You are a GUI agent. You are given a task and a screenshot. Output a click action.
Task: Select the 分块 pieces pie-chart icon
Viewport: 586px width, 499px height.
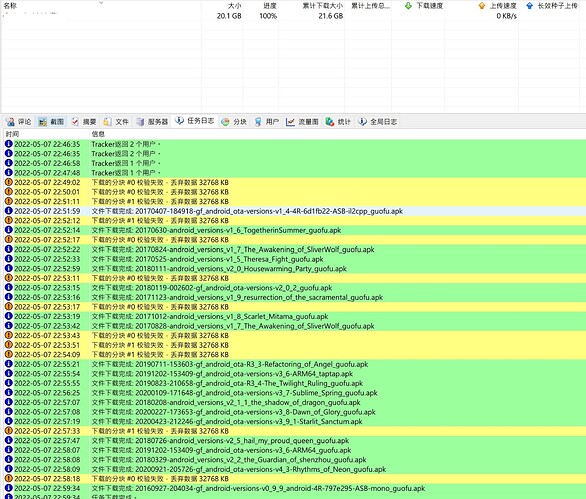(x=225, y=121)
